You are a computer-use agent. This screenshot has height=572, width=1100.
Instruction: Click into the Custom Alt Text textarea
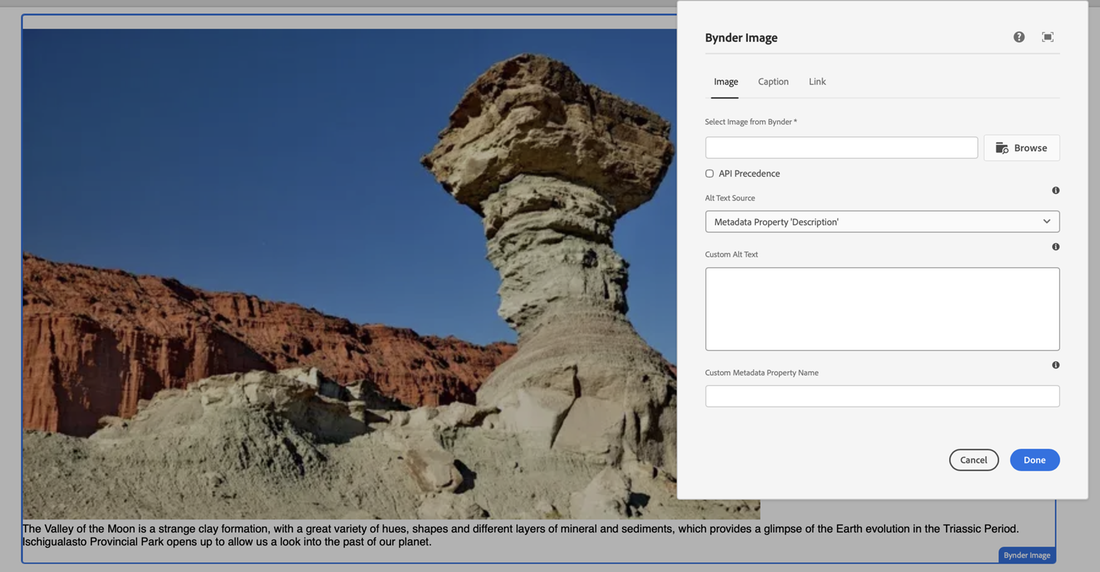[x=882, y=308]
